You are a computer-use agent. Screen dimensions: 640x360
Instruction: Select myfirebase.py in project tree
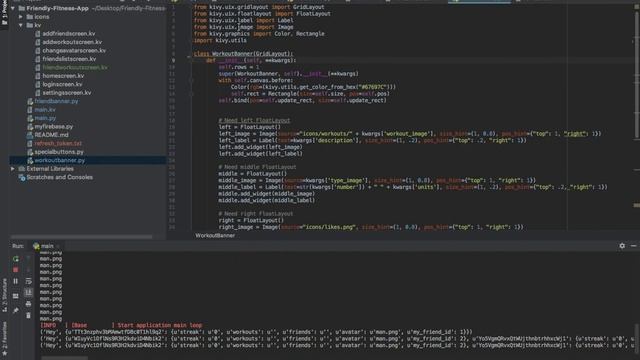tap(53, 127)
